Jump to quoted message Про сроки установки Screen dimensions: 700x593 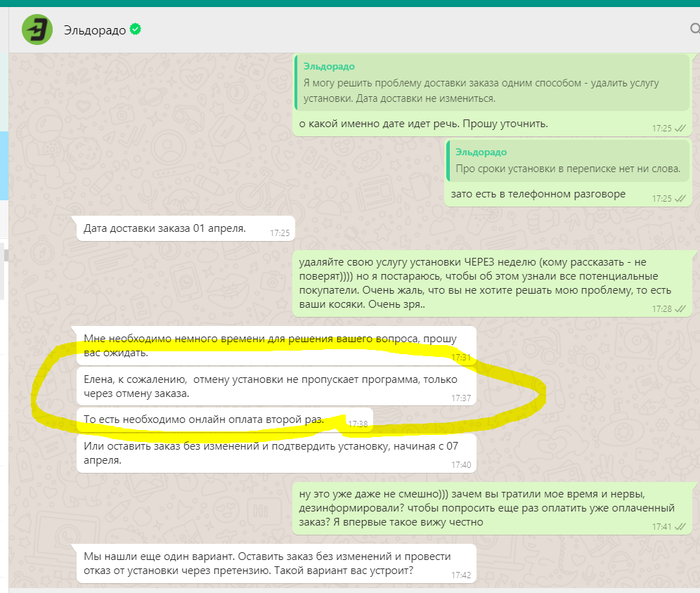click(568, 161)
